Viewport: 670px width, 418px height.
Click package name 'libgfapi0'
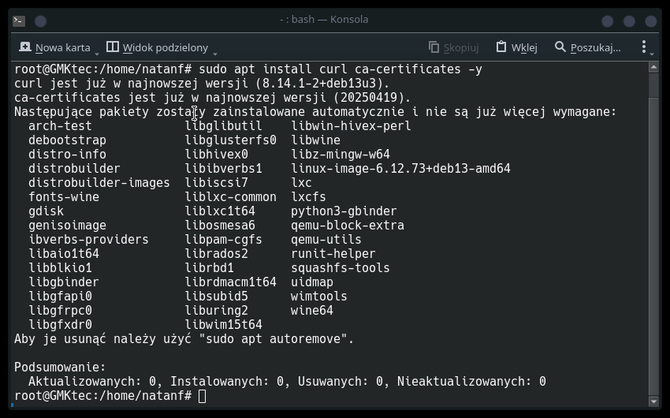(x=60, y=296)
